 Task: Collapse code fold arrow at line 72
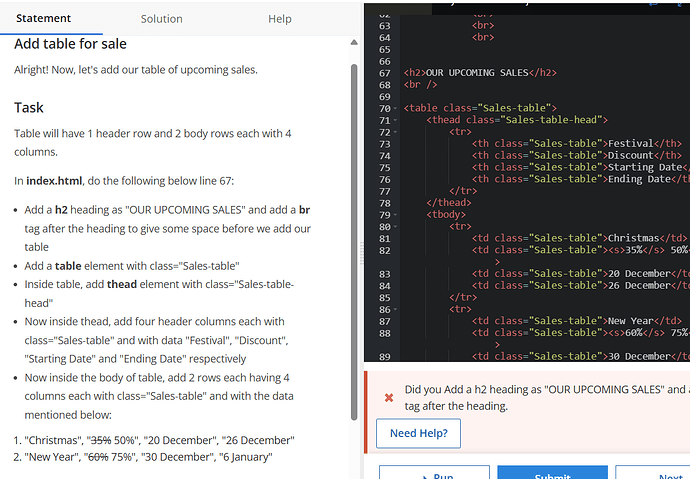click(x=395, y=132)
